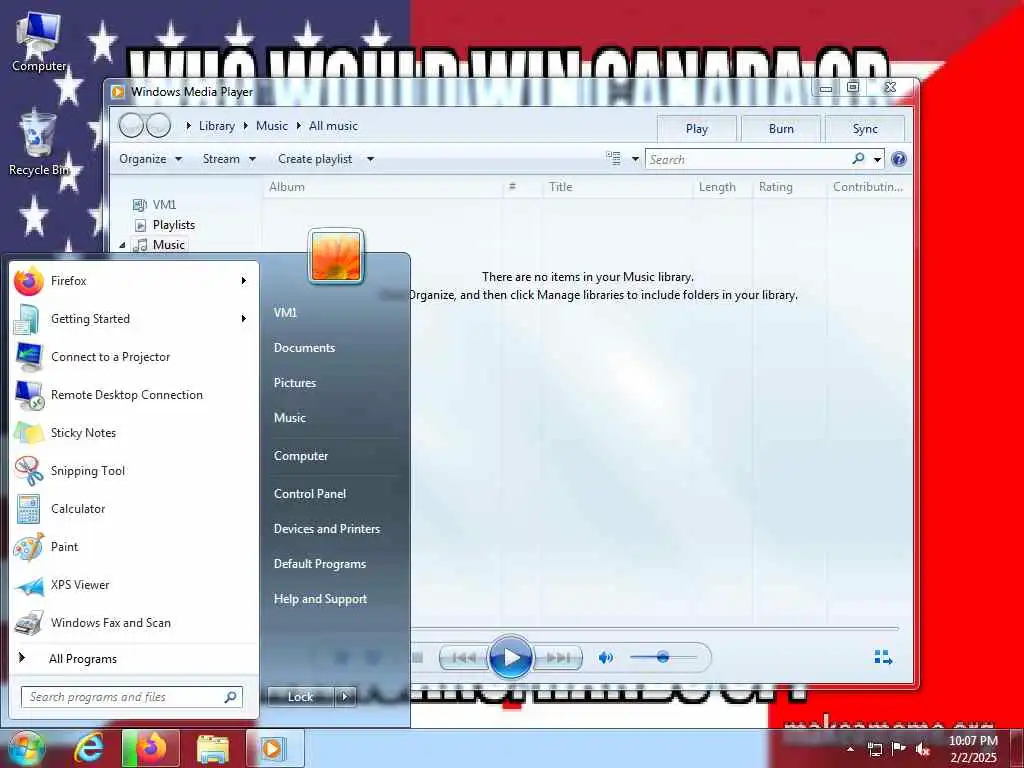
Task: Click the Next track button
Action: (x=558, y=658)
